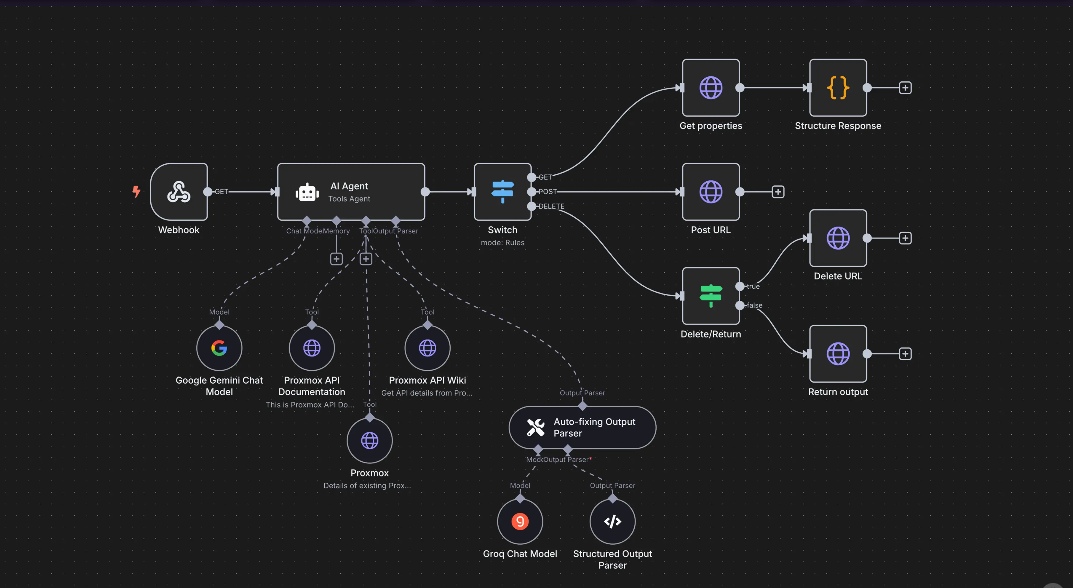The width and height of the screenshot is (1073, 588).
Task: Open the Structure Response code node
Action: tap(838, 88)
